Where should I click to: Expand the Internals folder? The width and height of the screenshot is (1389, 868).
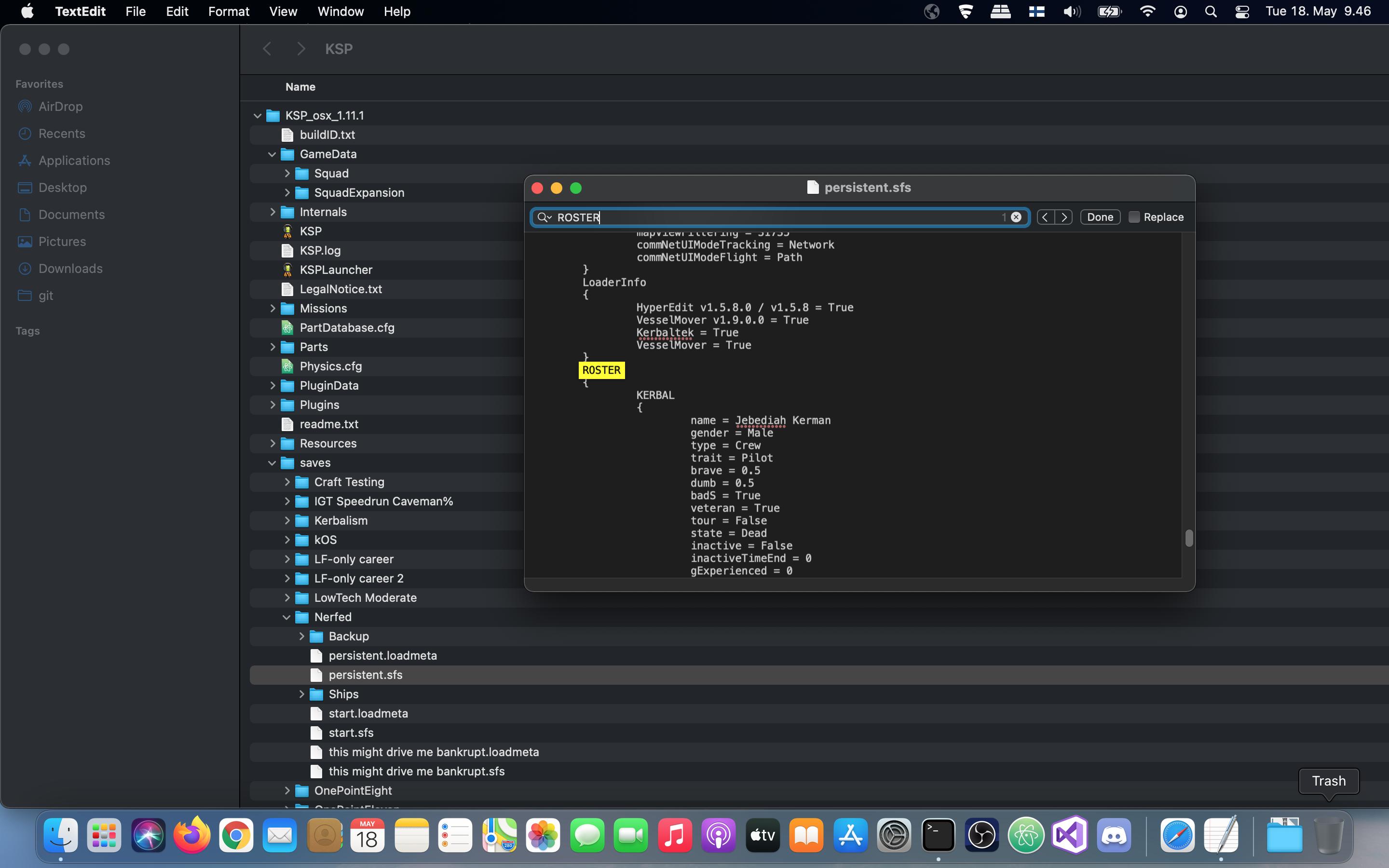click(x=272, y=212)
